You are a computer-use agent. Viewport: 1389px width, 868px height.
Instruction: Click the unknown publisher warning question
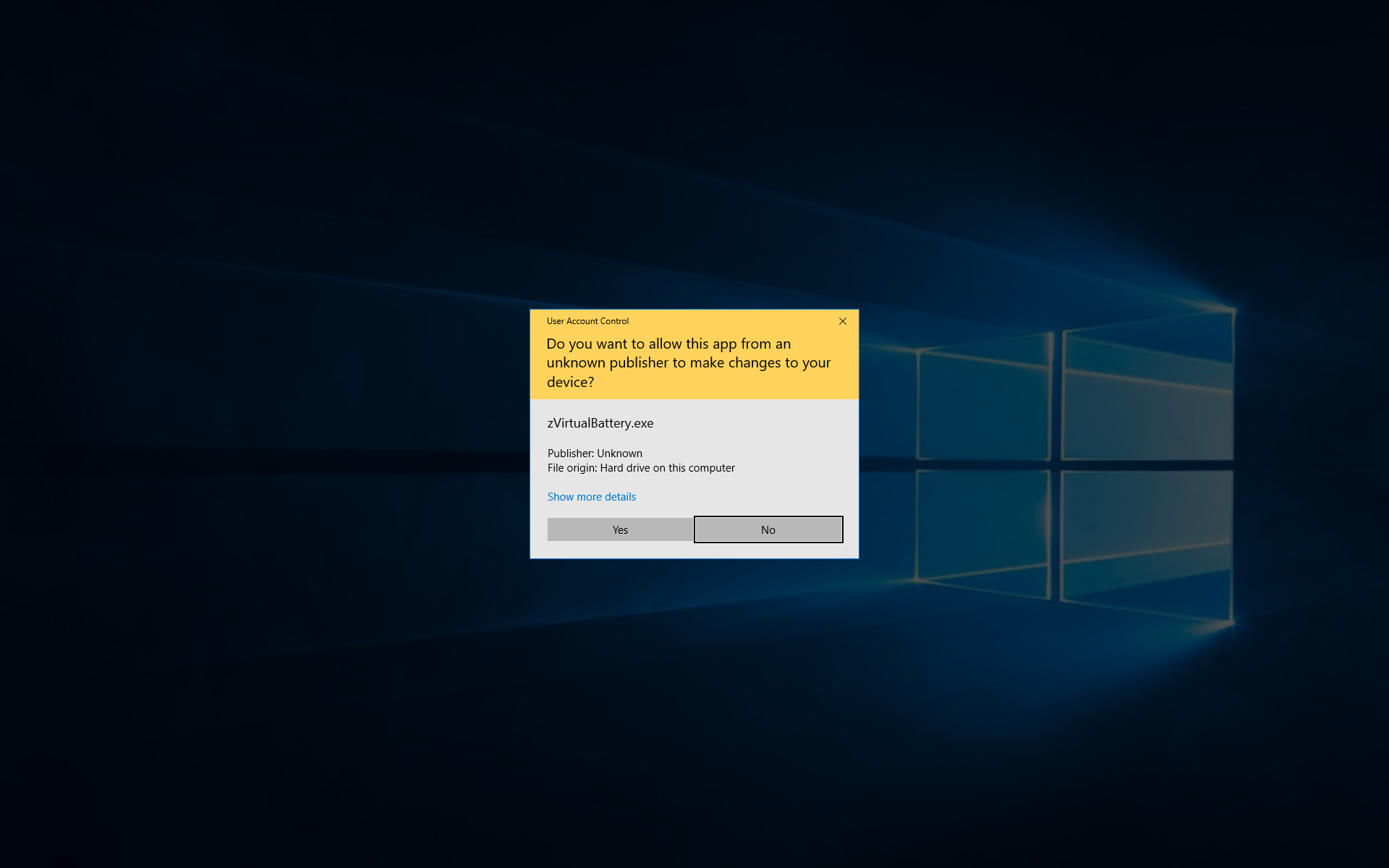[x=688, y=362]
